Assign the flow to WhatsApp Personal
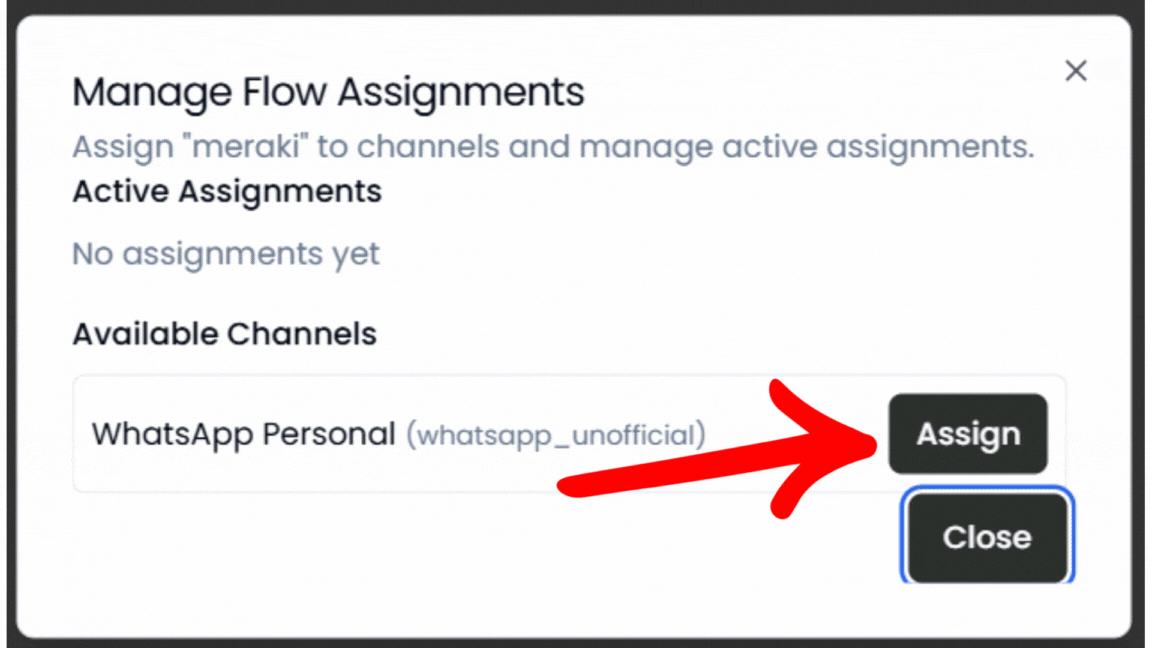1152x648 pixels. click(967, 434)
